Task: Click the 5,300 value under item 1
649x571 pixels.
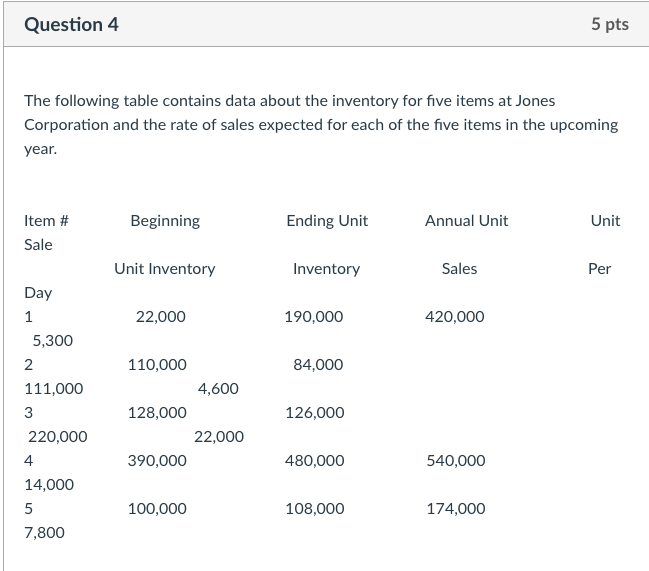Action: [52, 341]
